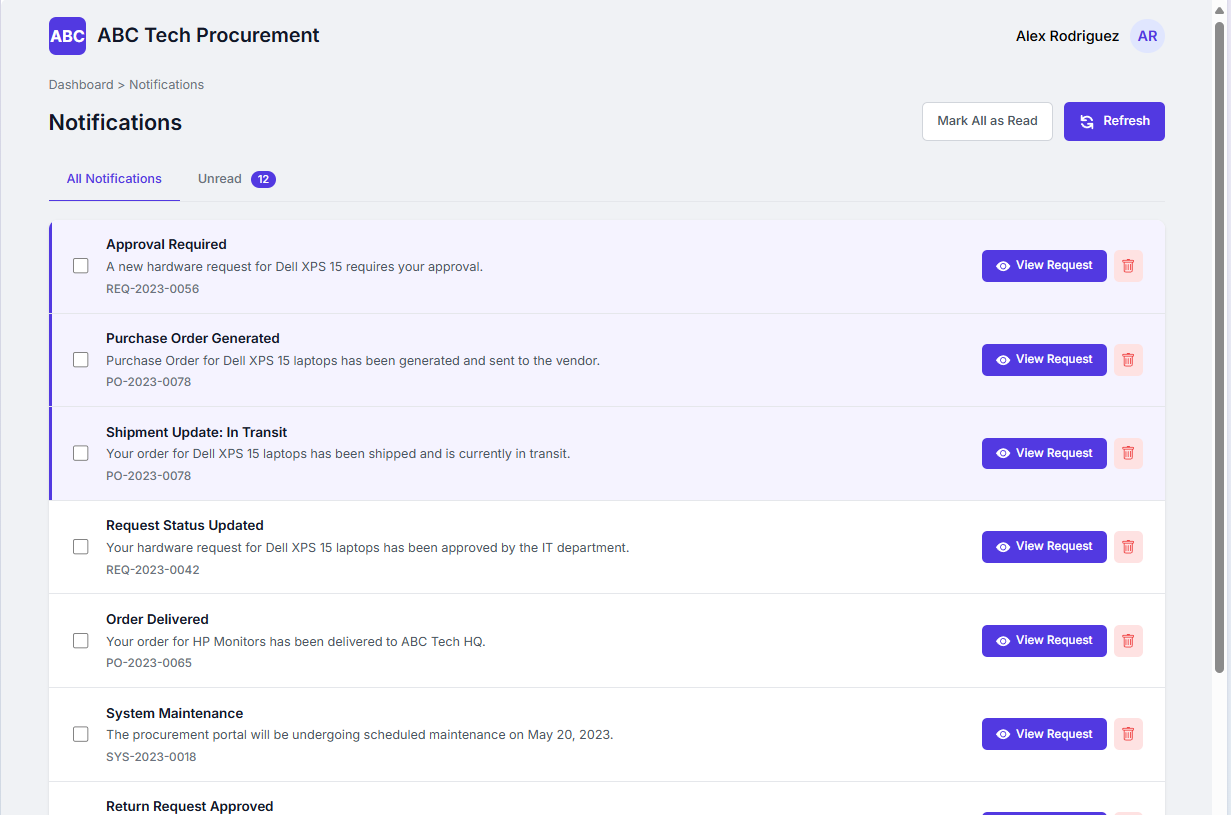The height and width of the screenshot is (815, 1231).
Task: Click the ABC logo icon
Action: pyautogui.click(x=67, y=36)
